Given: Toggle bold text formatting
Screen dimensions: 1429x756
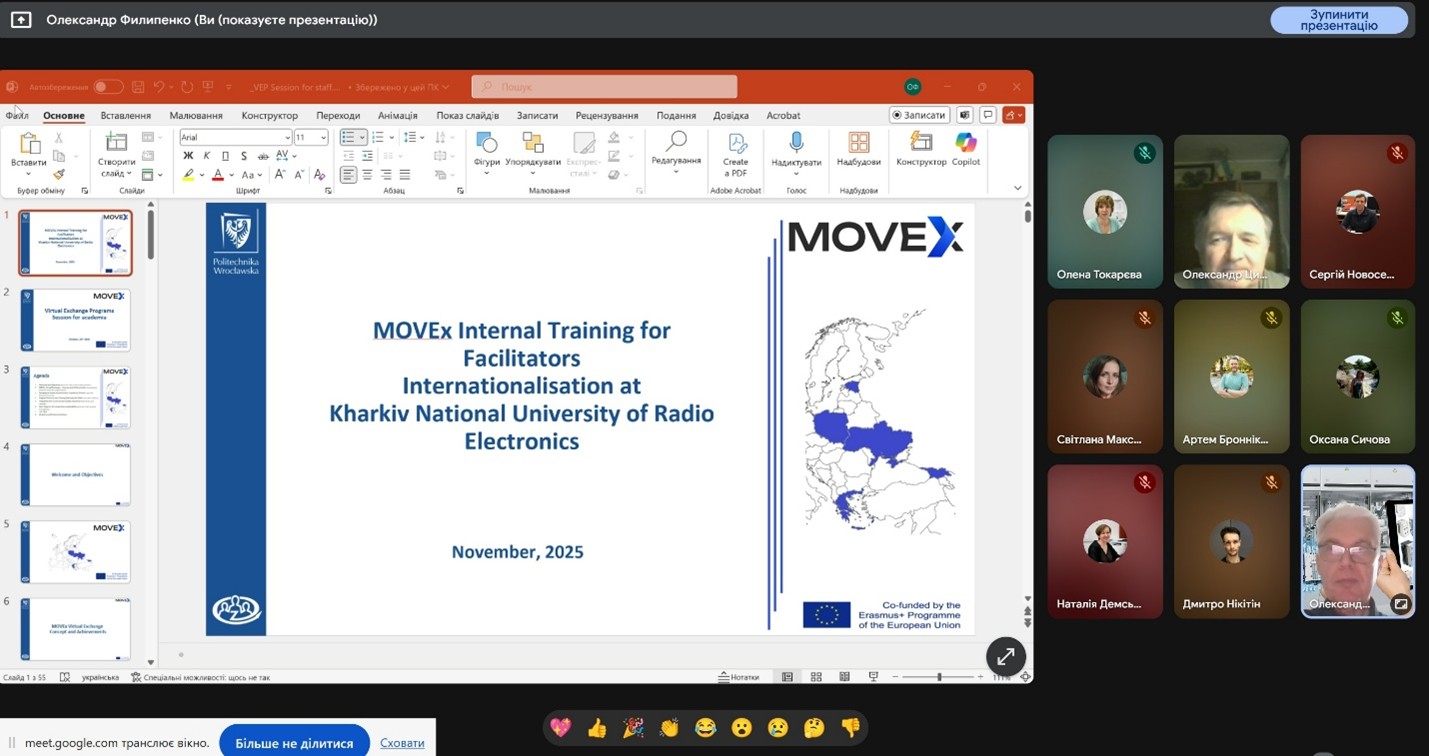Looking at the screenshot, I should click(x=188, y=156).
